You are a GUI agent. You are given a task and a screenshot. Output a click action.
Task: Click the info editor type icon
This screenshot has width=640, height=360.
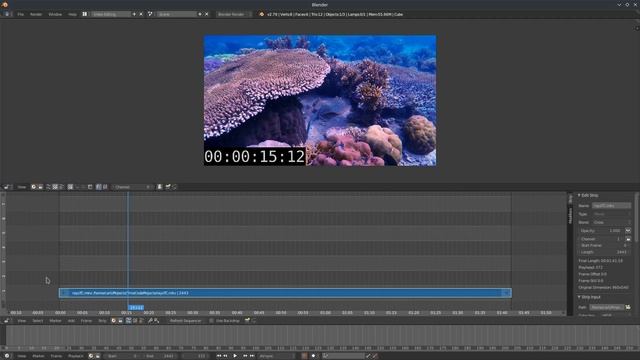pos(7,14)
